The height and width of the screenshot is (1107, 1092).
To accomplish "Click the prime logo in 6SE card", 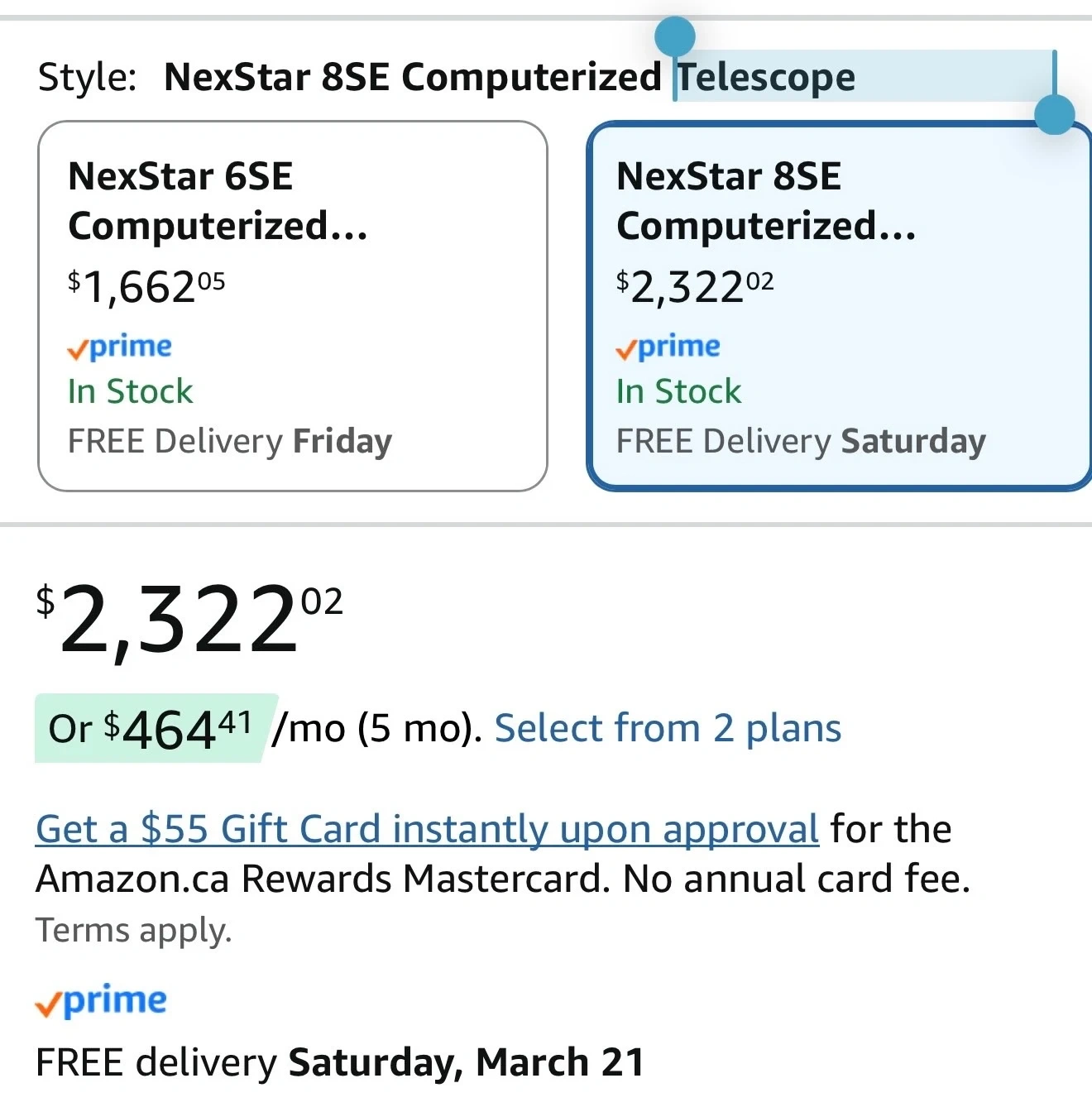I will [x=120, y=347].
